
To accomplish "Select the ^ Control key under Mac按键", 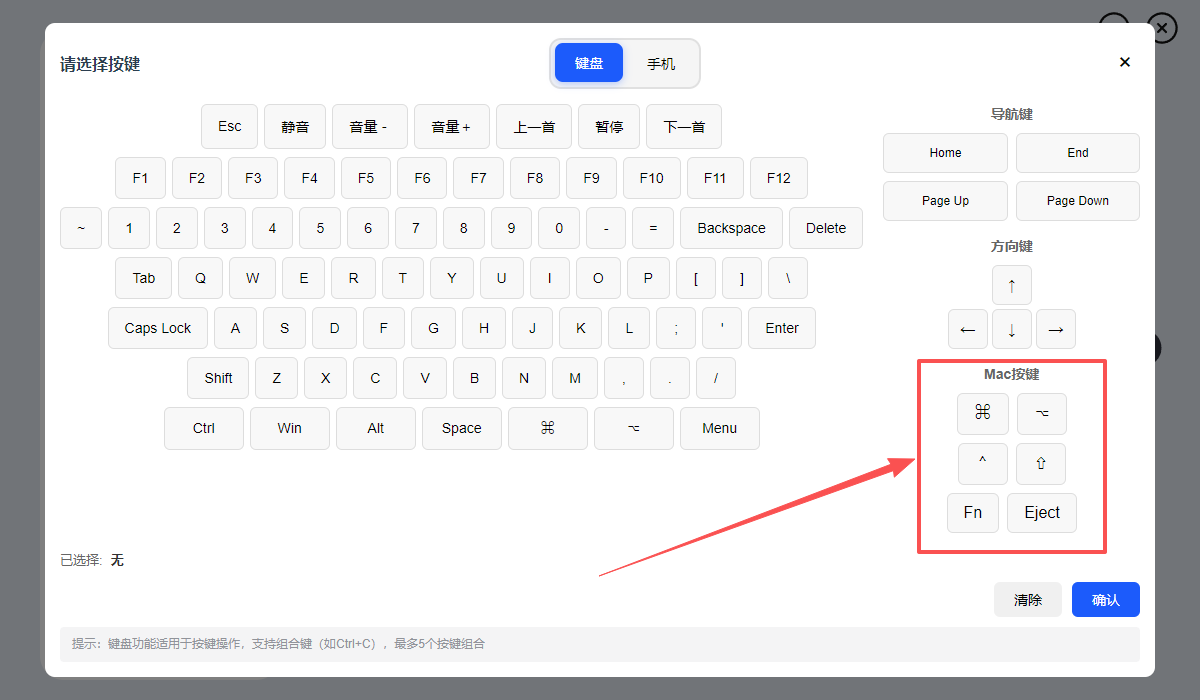I will (982, 463).
